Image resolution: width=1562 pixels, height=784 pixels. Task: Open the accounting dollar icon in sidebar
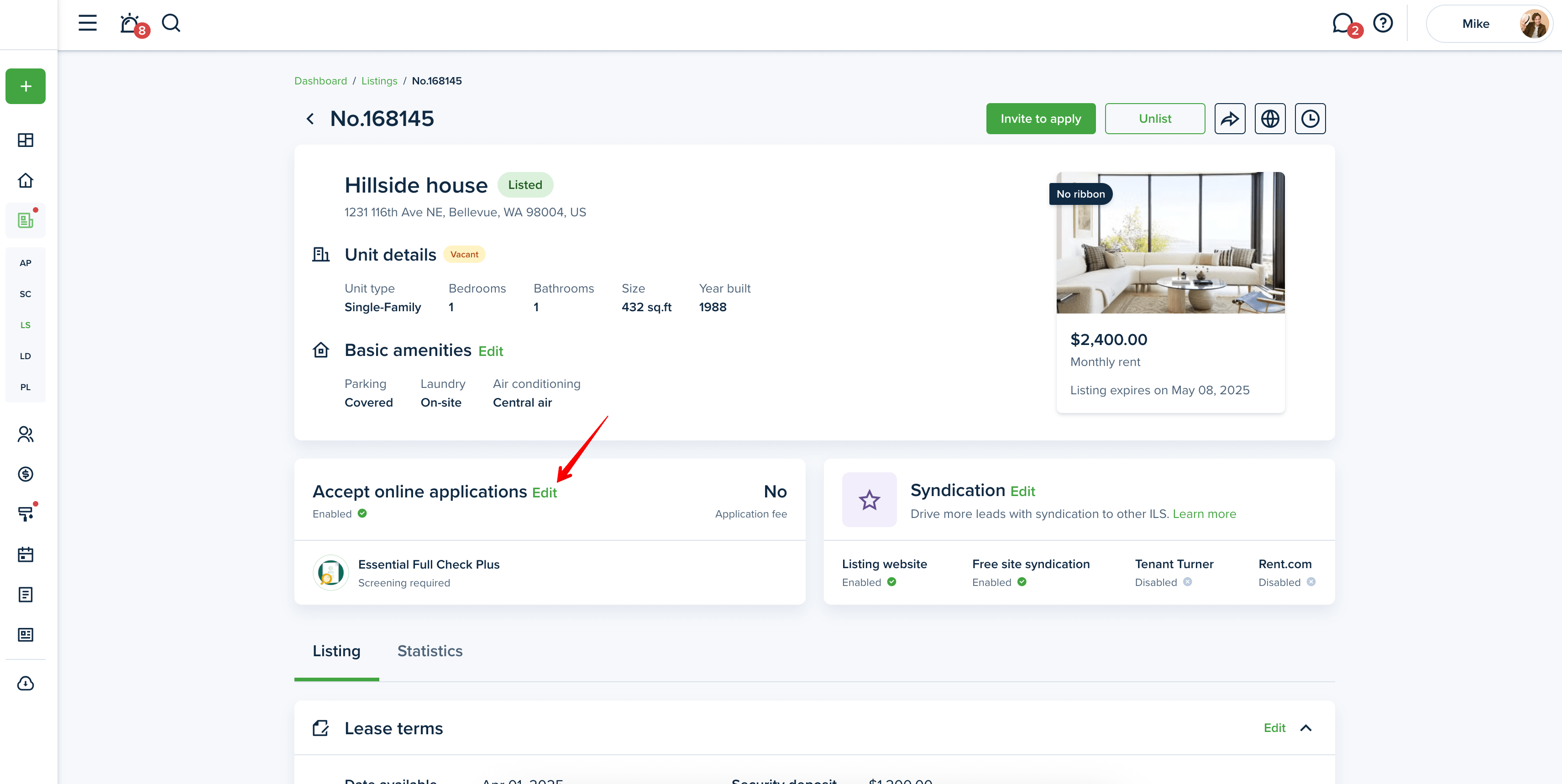pos(26,474)
